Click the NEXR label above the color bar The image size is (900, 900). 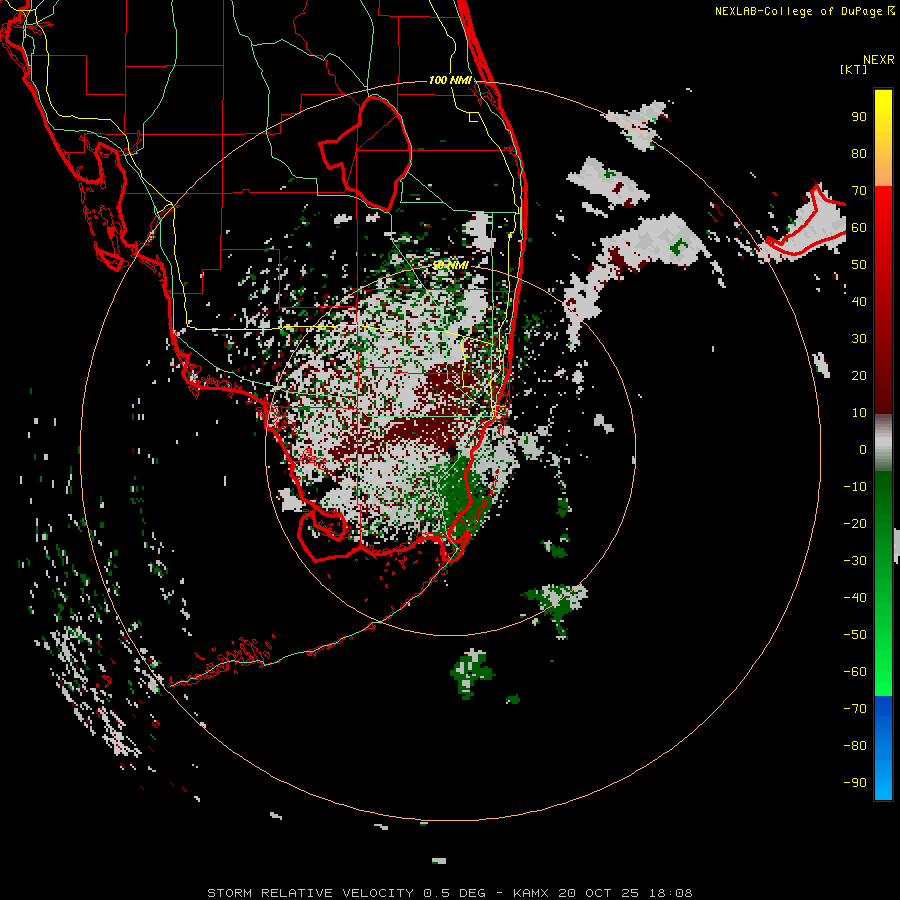click(879, 60)
